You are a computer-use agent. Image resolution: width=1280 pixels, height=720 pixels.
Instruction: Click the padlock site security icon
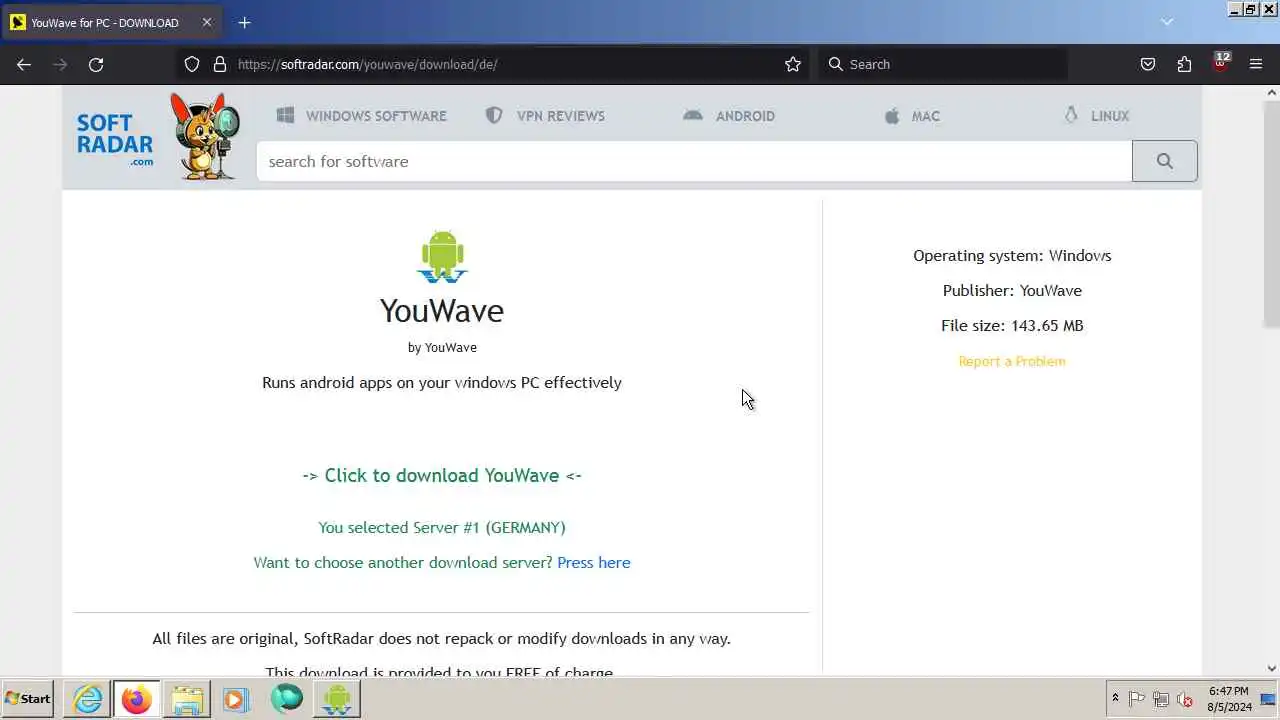[x=220, y=64]
